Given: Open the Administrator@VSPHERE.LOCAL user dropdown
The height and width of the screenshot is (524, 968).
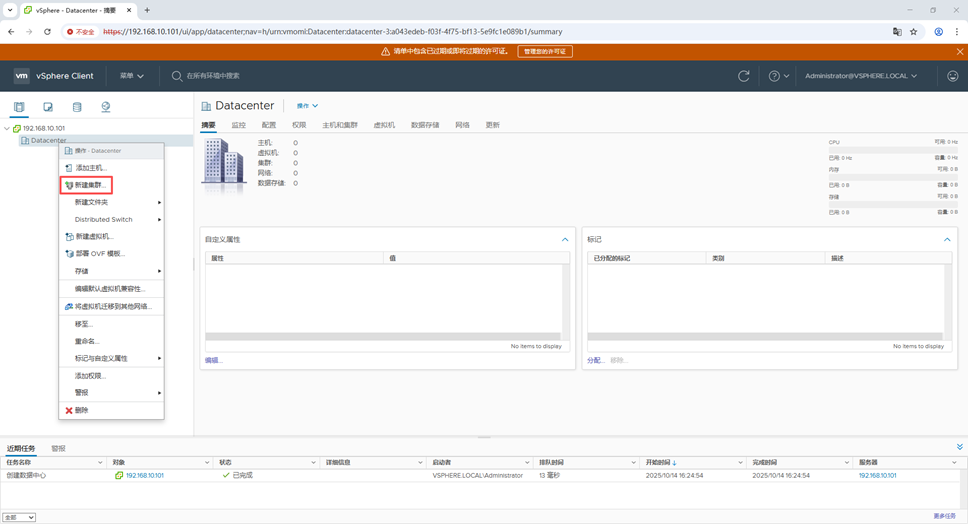Looking at the screenshot, I should pos(861,76).
